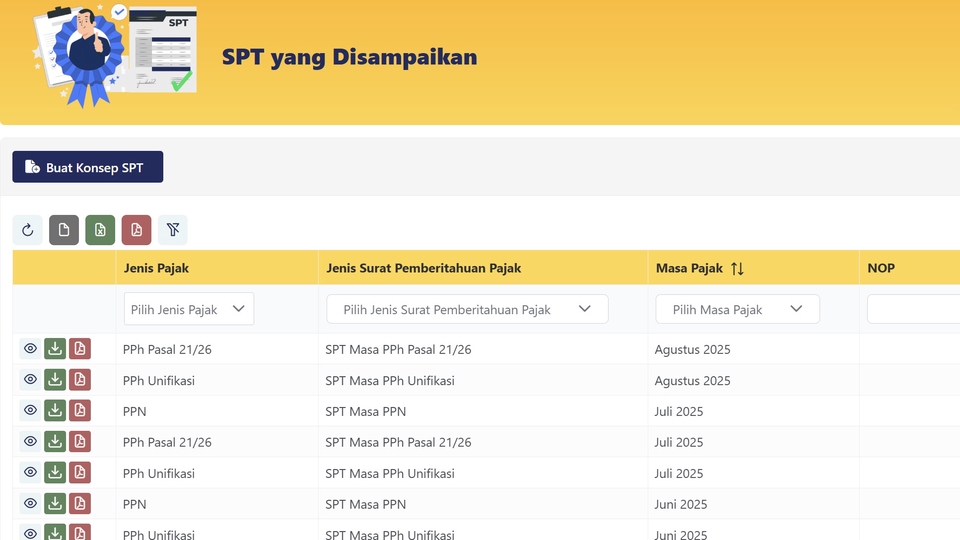The width and height of the screenshot is (960, 540).
Task: Export the table to Excel
Action: (x=100, y=230)
